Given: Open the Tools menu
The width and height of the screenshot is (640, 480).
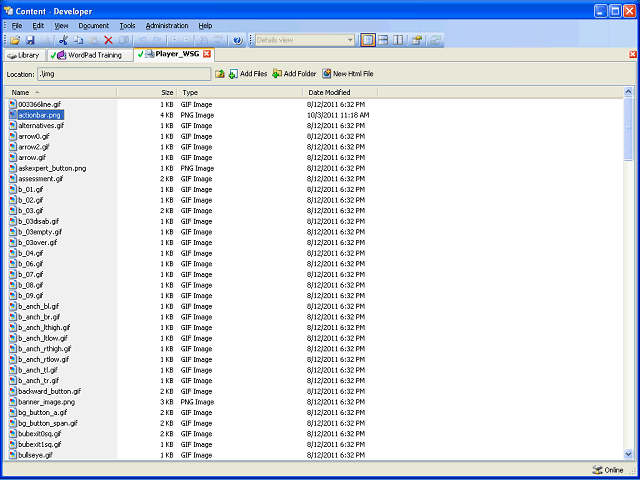Looking at the screenshot, I should click(x=127, y=26).
